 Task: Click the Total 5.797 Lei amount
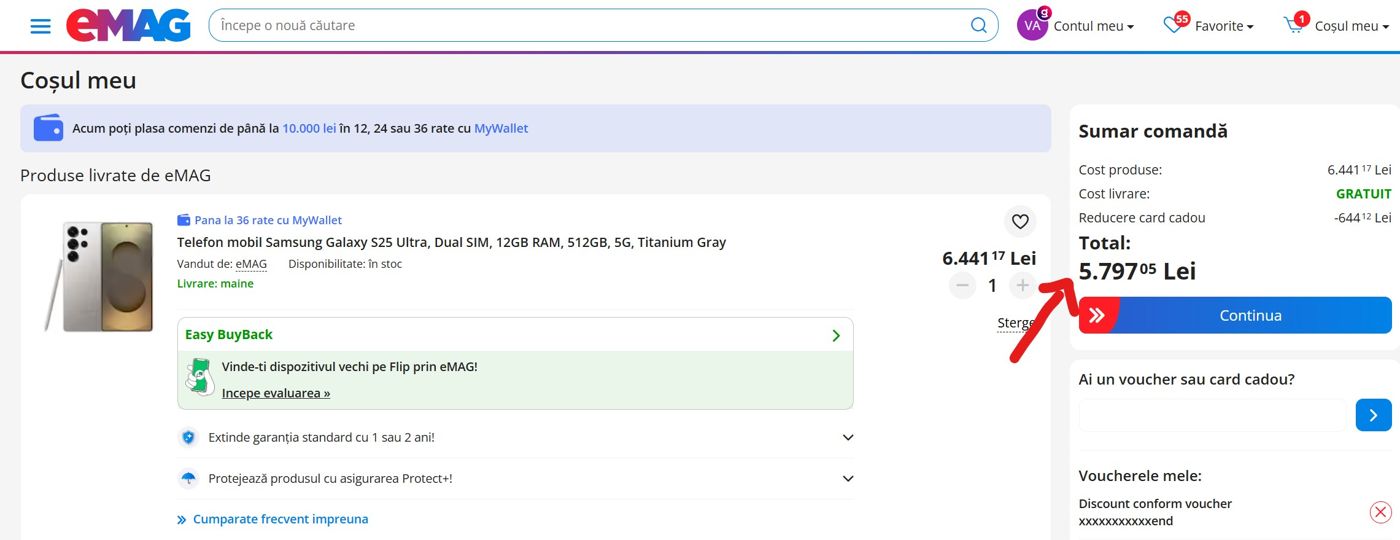1137,271
